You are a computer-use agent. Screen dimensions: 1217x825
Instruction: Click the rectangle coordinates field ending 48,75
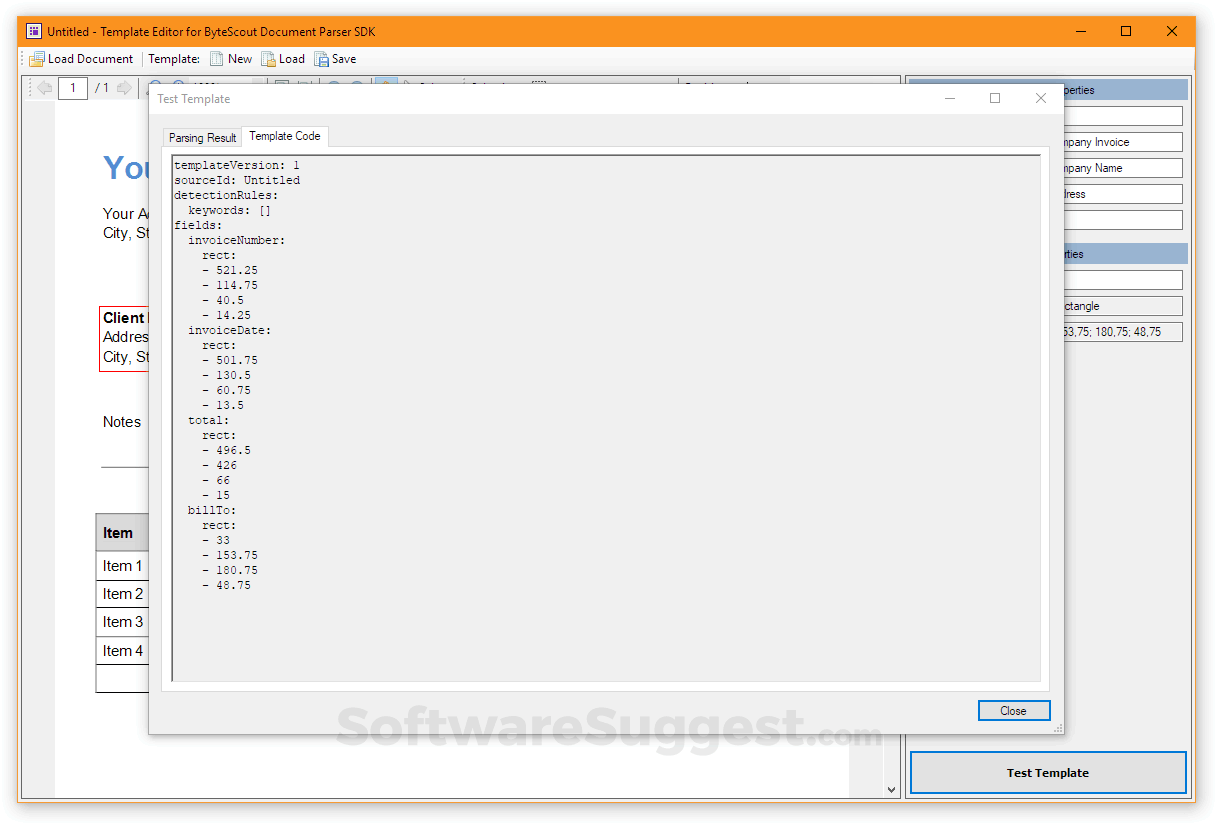[x=1123, y=332]
